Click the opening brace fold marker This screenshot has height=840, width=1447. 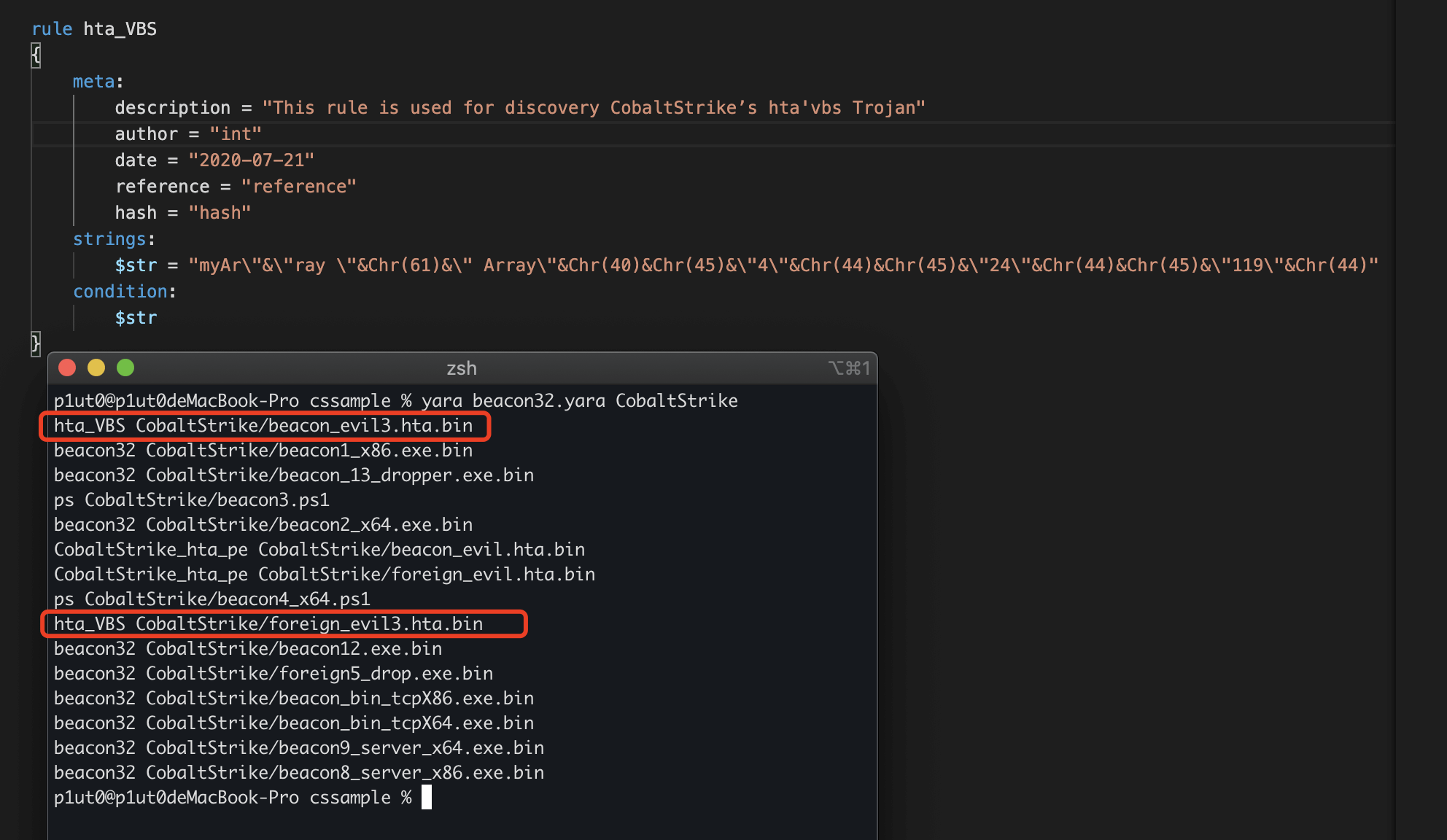click(x=36, y=55)
